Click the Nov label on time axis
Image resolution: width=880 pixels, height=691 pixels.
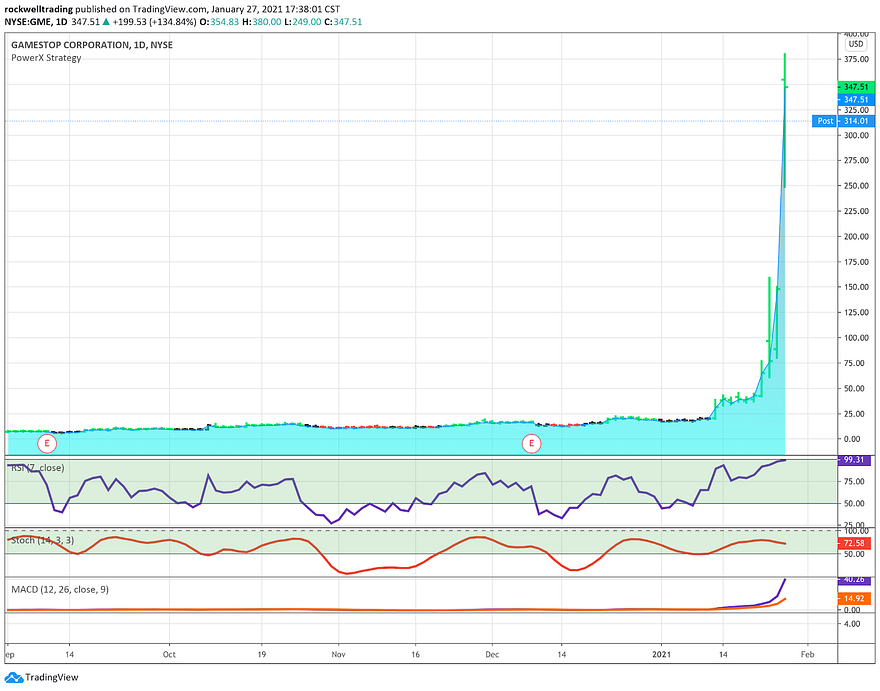coord(338,655)
